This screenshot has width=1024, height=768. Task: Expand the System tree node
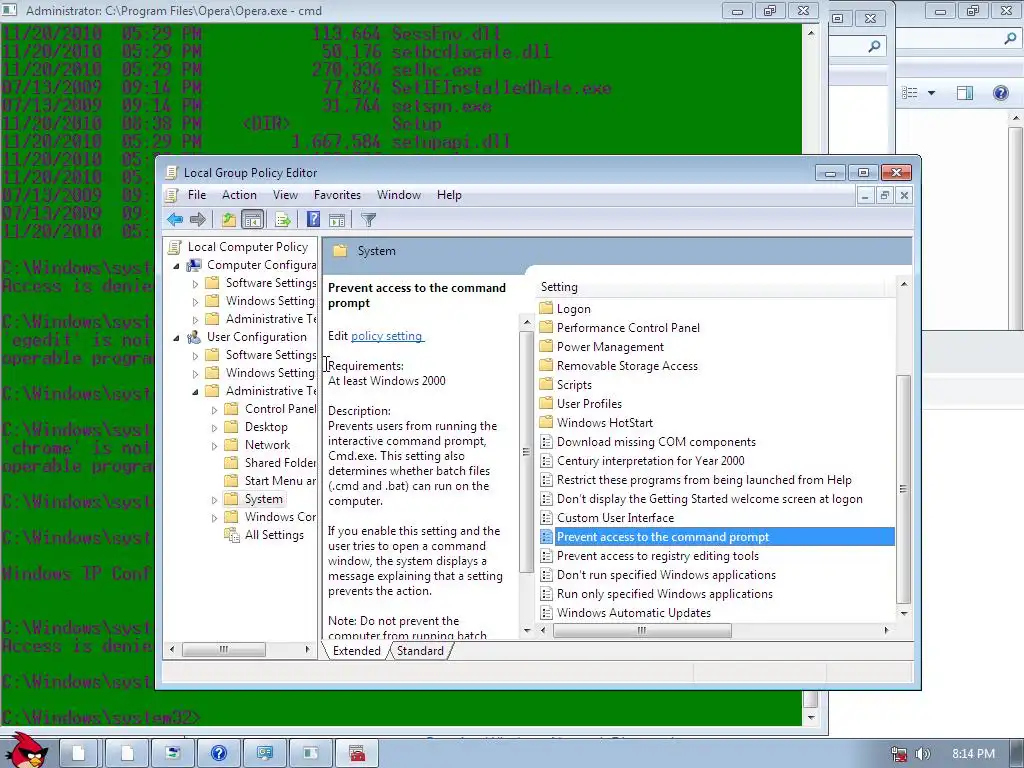tap(214, 500)
